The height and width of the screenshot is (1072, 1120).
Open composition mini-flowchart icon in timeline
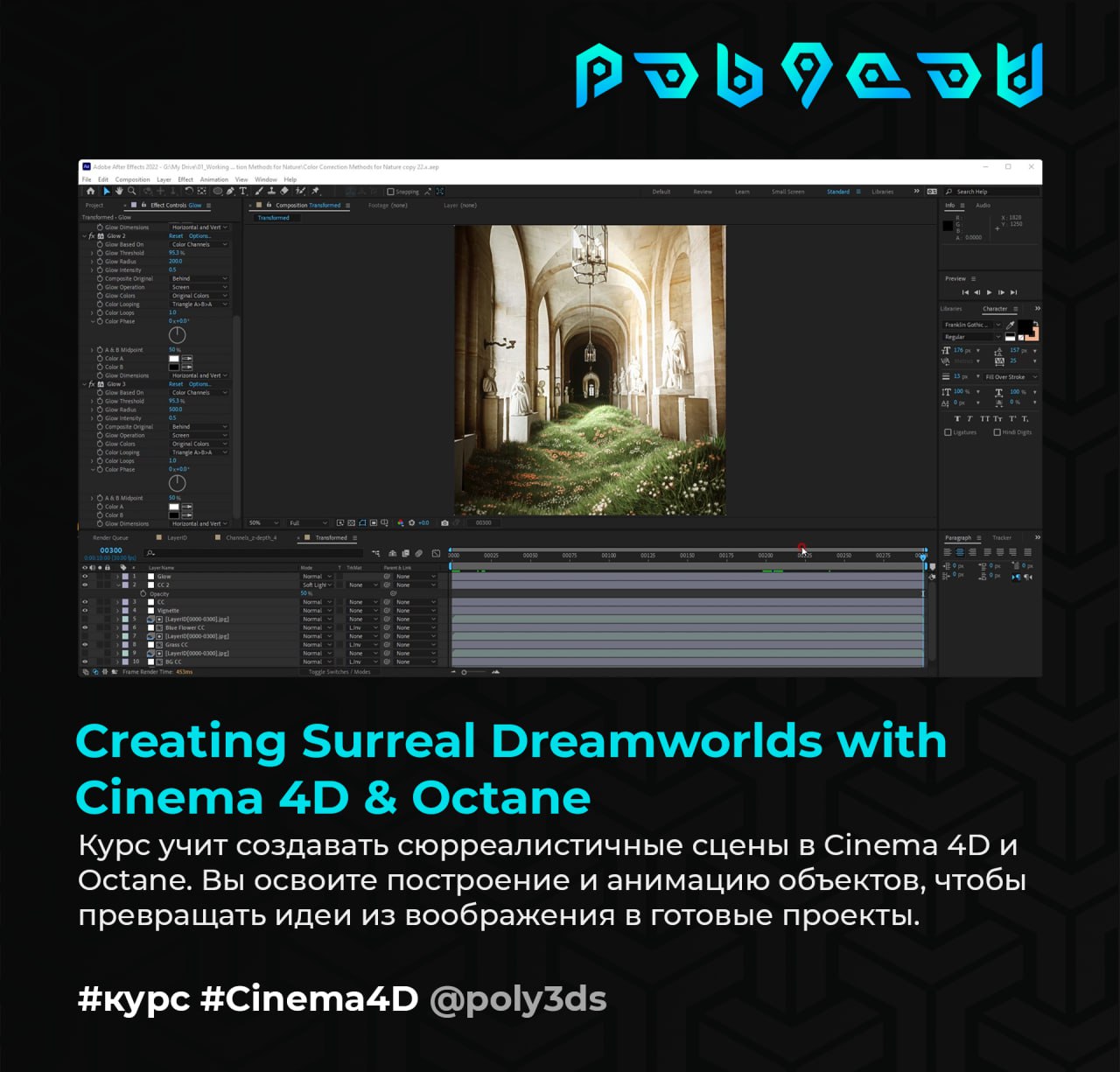tap(376, 553)
